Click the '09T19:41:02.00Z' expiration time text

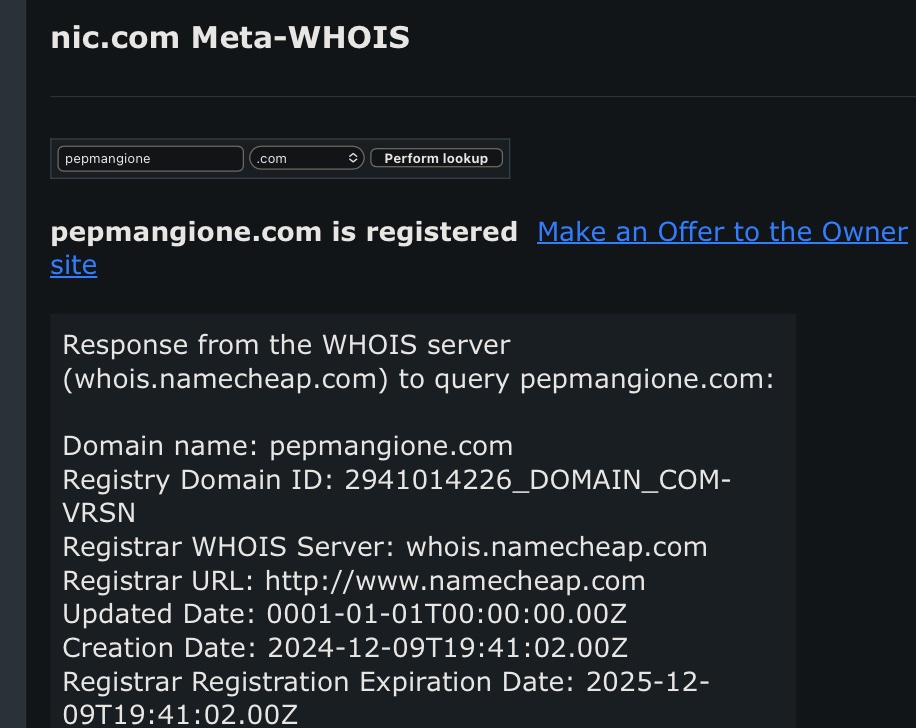tap(180, 715)
